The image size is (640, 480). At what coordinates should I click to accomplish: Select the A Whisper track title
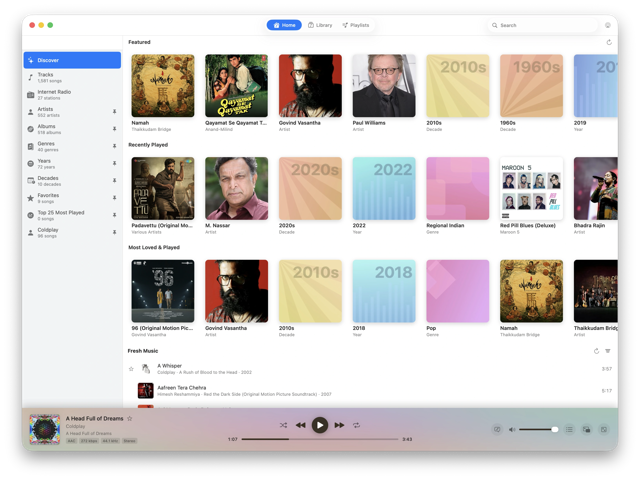coord(169,366)
